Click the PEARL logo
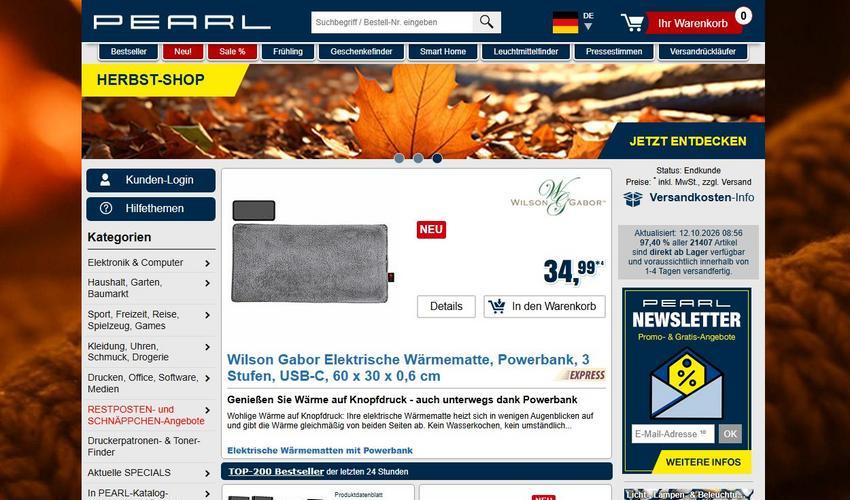The height and width of the screenshot is (500, 850). 182,22
